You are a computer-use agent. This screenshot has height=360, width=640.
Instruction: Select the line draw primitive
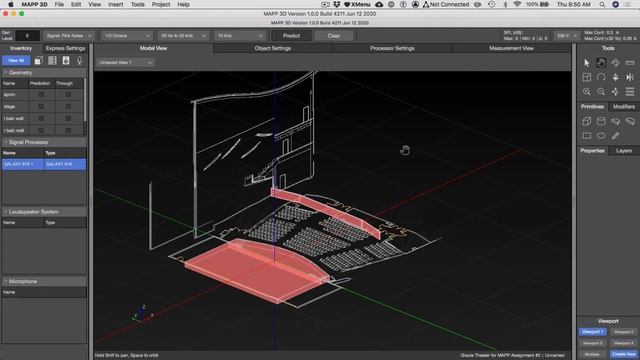[615, 136]
